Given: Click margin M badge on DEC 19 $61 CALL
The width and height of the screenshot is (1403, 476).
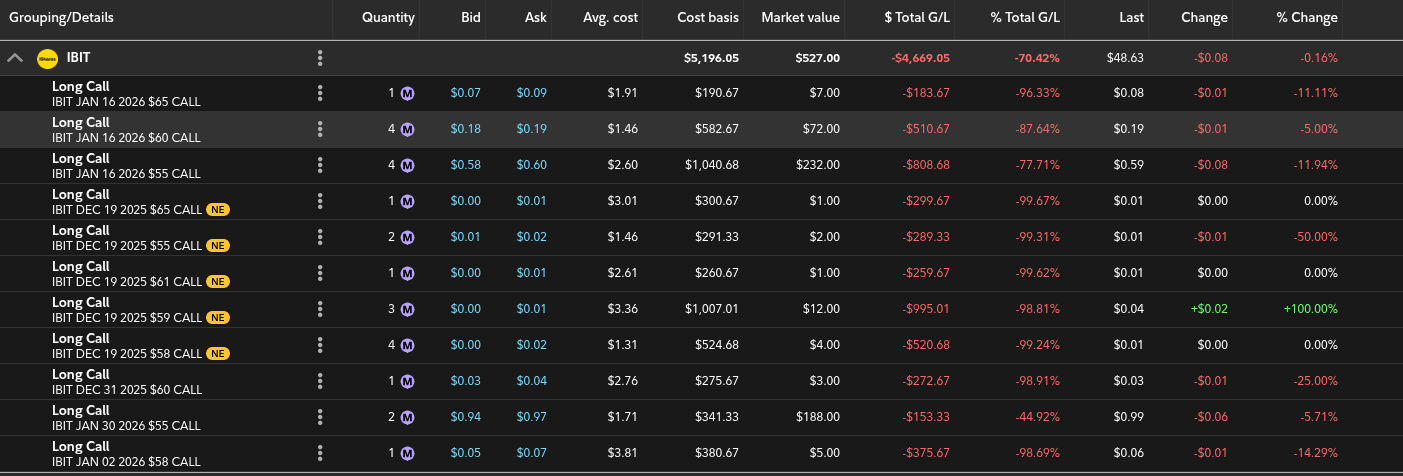Looking at the screenshot, I should (x=408, y=273).
